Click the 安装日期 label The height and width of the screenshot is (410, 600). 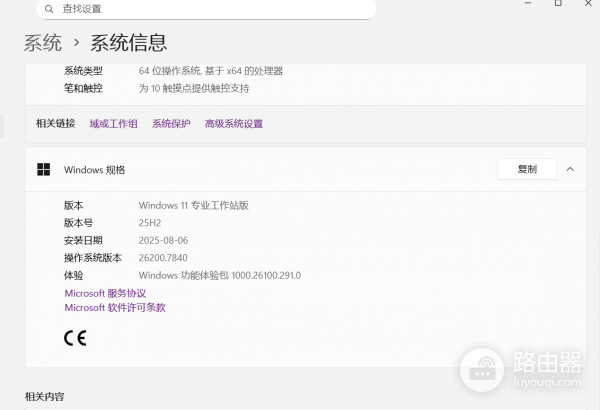point(83,240)
